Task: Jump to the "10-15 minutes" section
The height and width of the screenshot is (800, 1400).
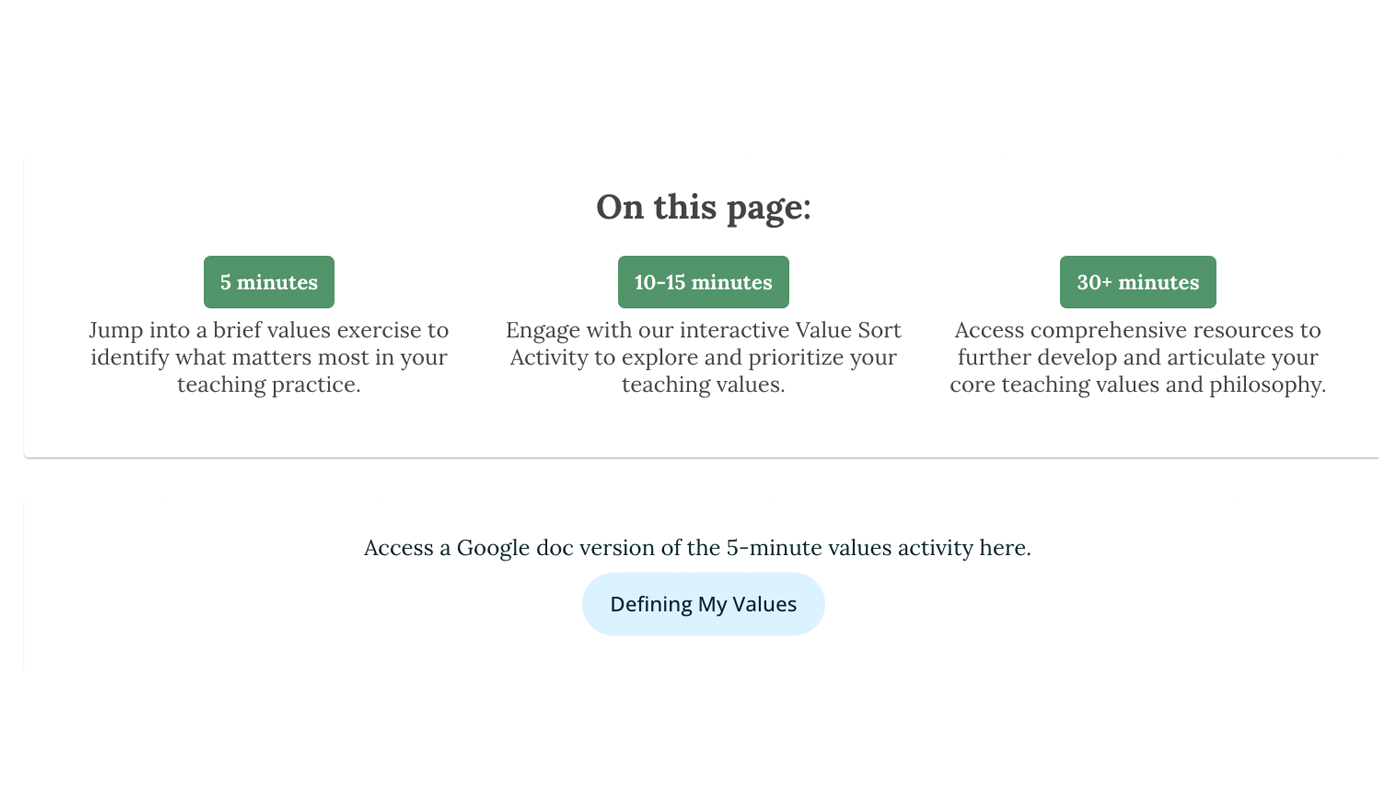Action: pos(703,282)
